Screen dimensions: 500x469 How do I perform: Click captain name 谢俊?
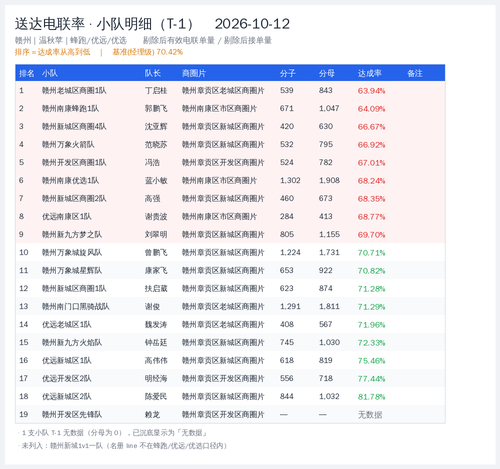click(x=152, y=306)
